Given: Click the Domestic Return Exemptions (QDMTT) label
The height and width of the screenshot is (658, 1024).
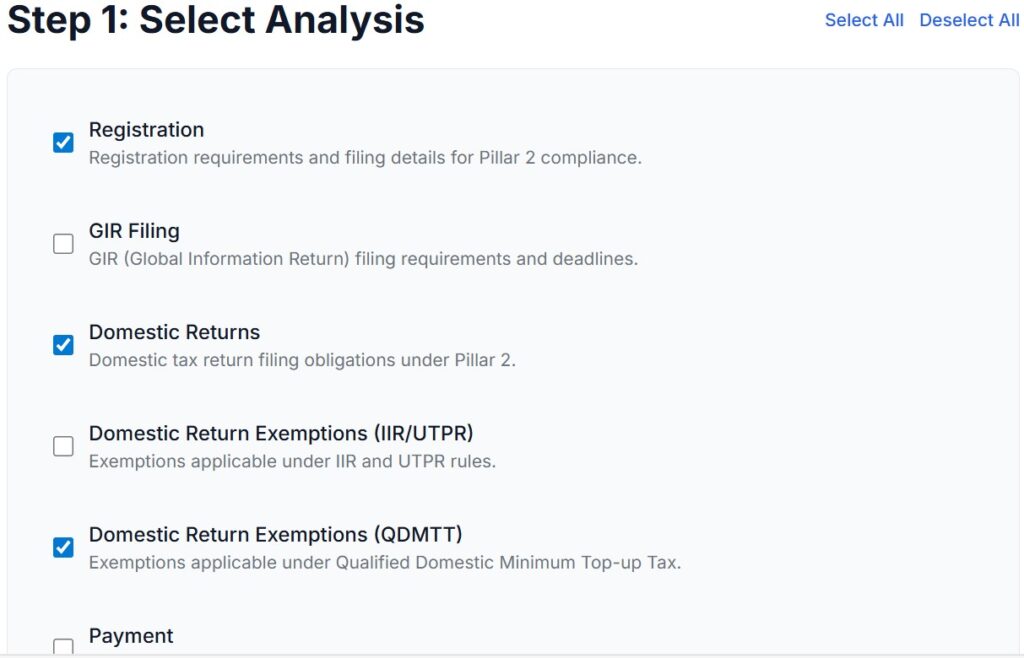Looking at the screenshot, I should pos(275,534).
